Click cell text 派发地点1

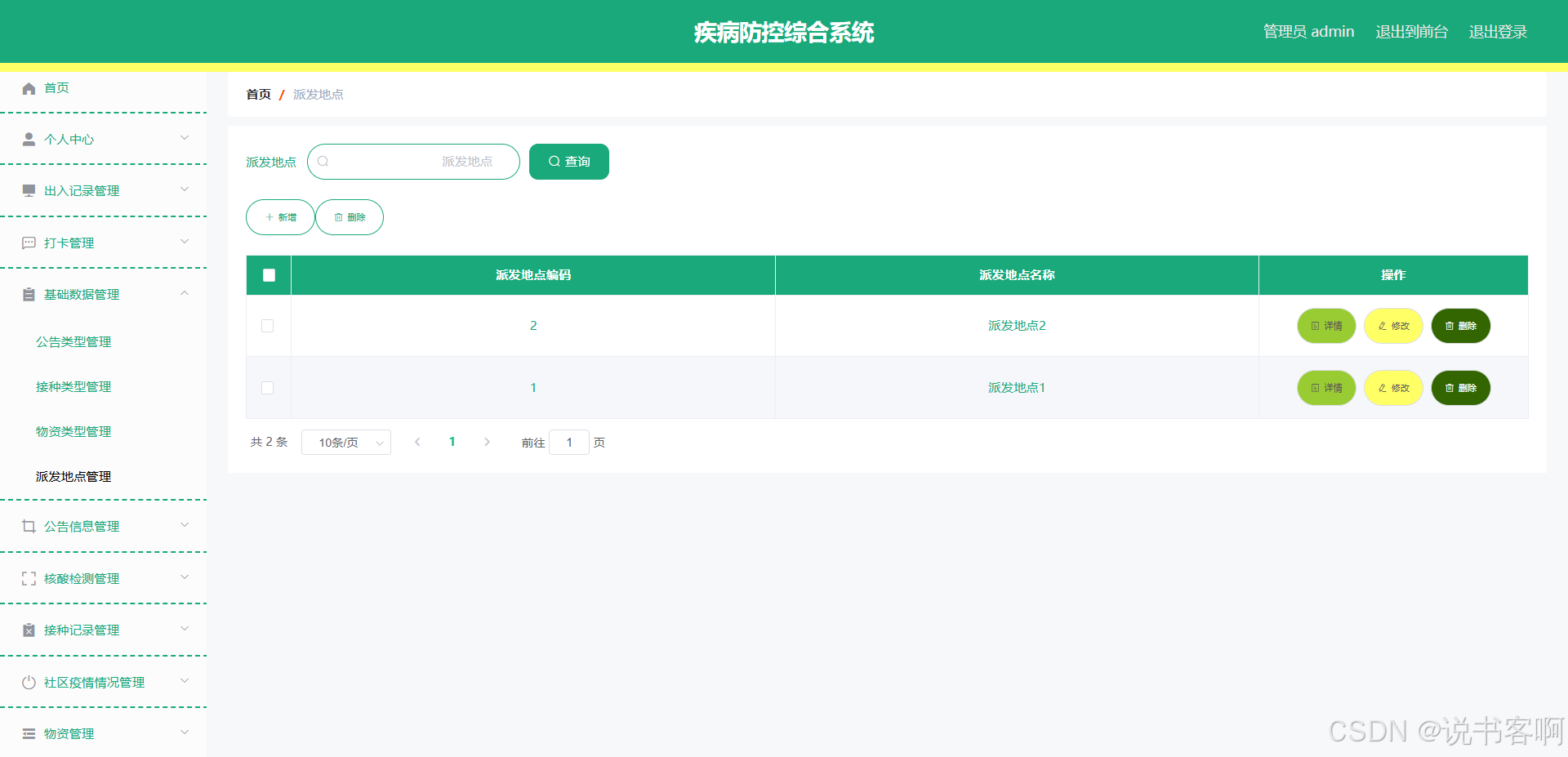click(1017, 388)
